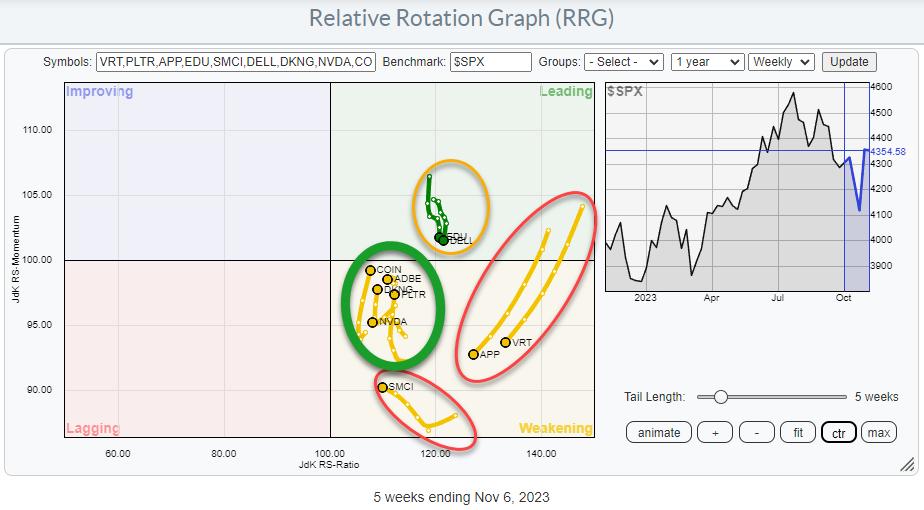Click the COIN marker on graph
The height and width of the screenshot is (510, 924).
click(370, 270)
